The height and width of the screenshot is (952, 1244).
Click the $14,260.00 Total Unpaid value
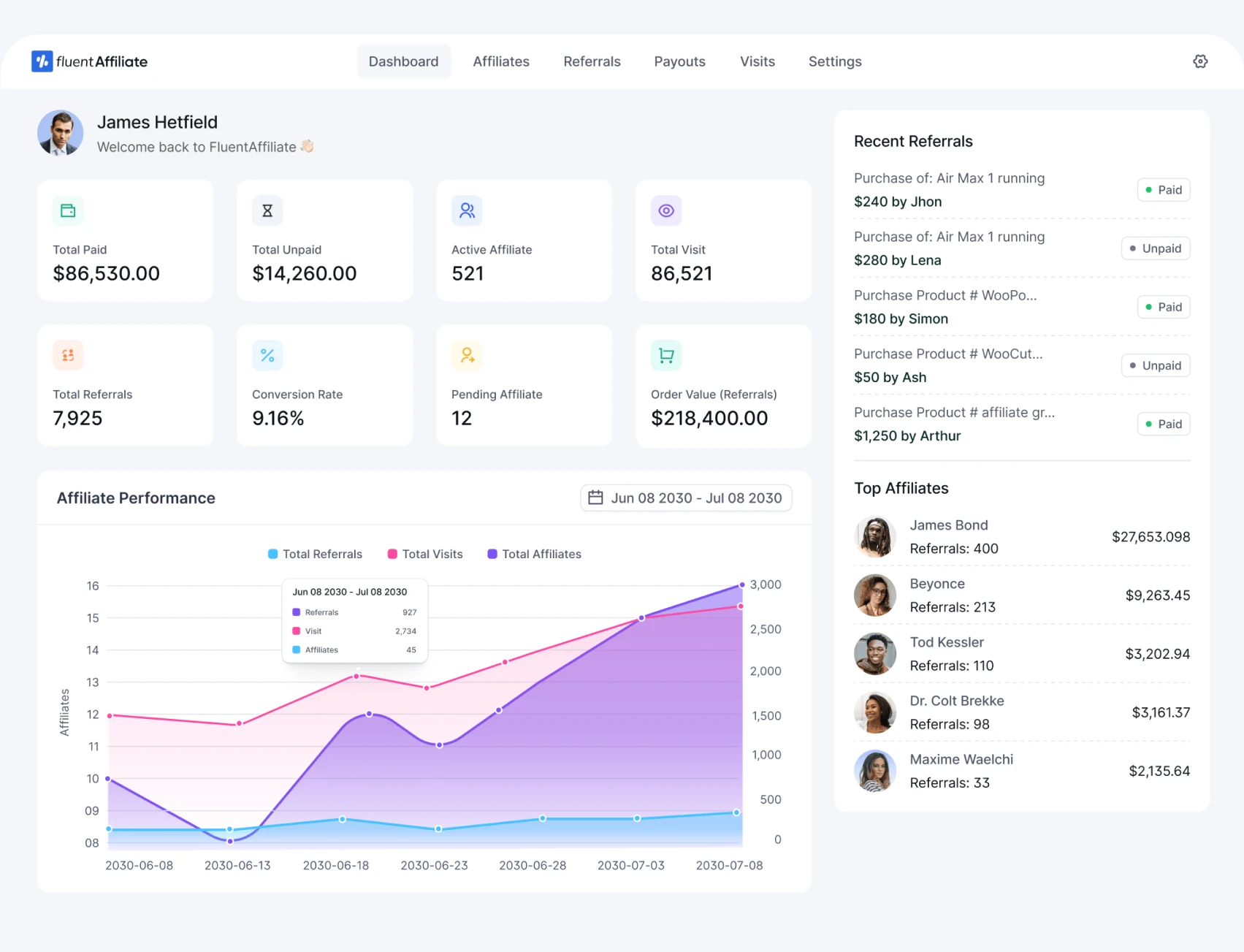(304, 273)
